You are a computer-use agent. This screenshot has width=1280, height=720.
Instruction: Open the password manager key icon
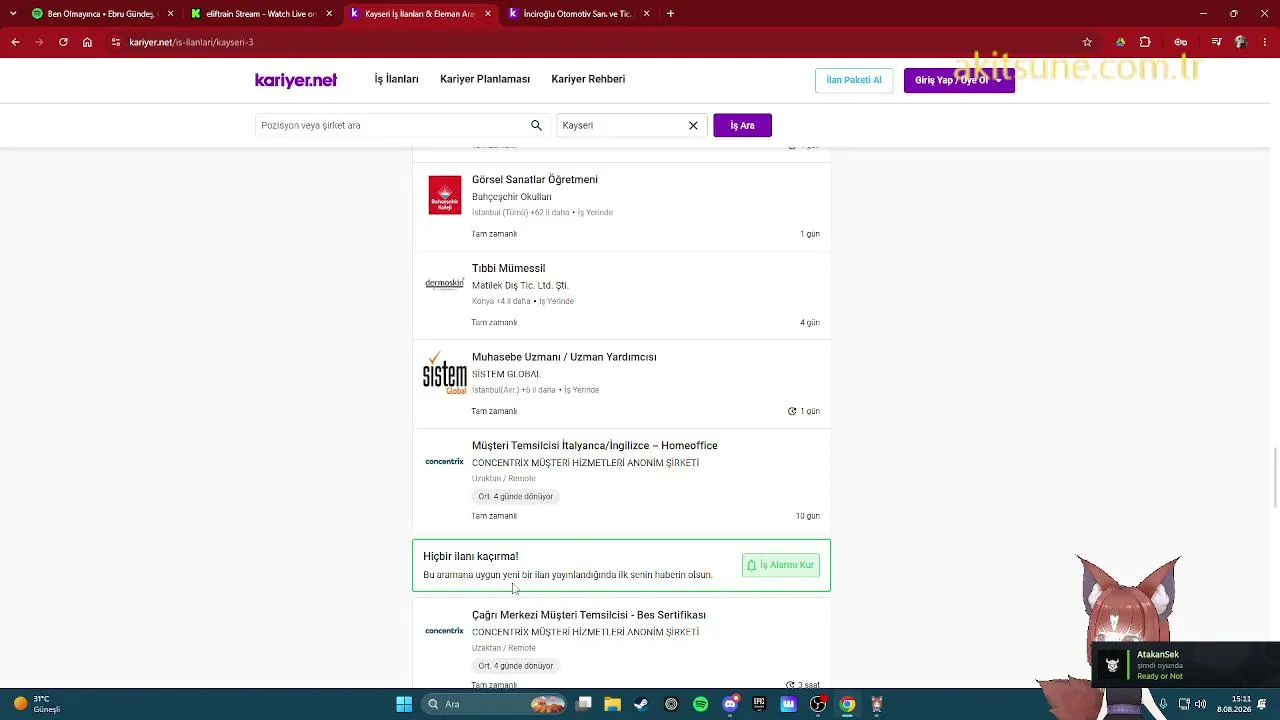[1180, 42]
